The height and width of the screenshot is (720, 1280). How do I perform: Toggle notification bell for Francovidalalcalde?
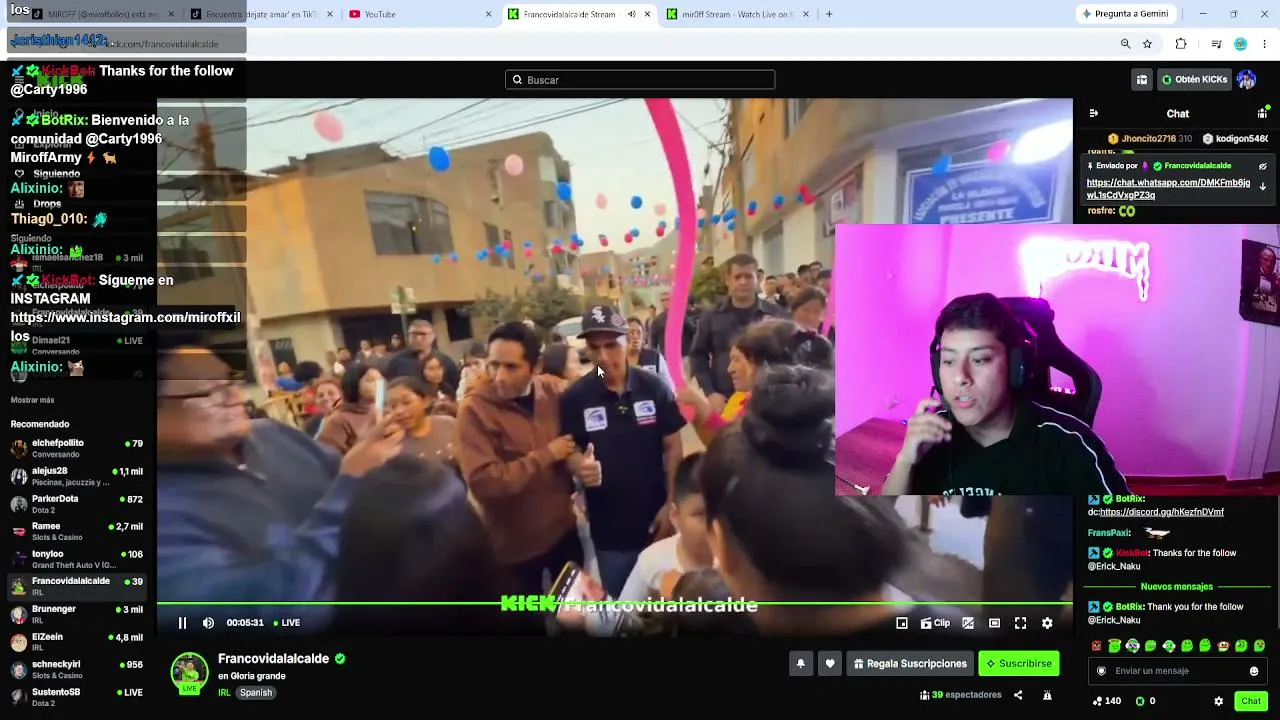[800, 663]
